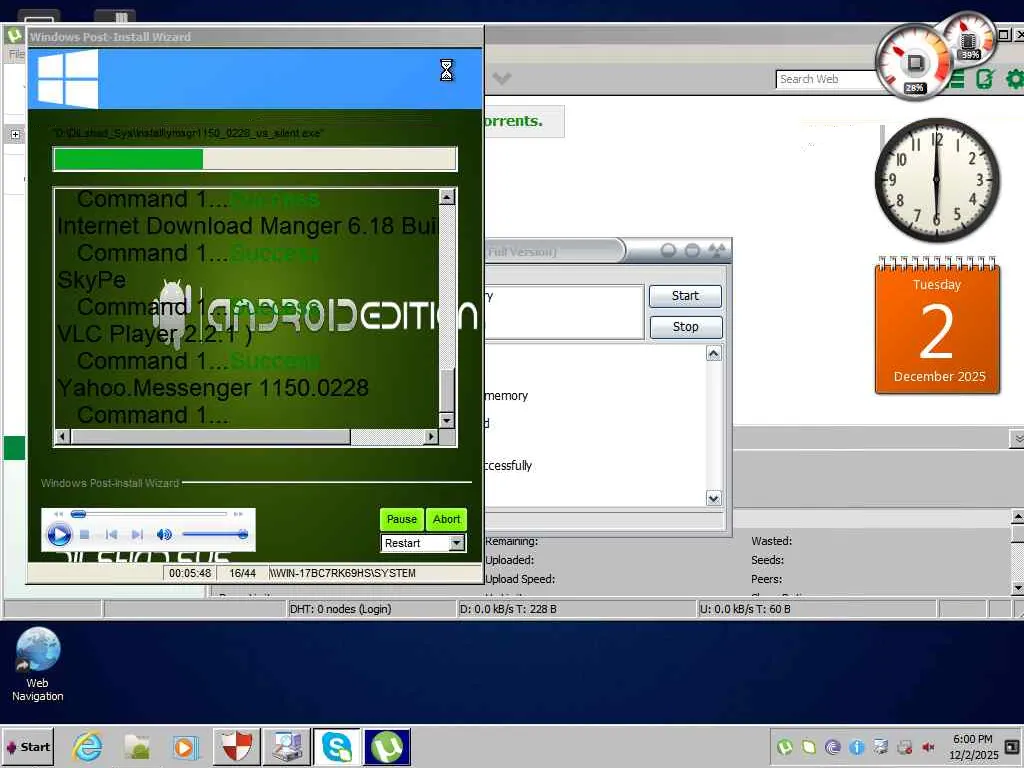Open the Start menu
This screenshot has width=1024, height=768.
click(x=28, y=746)
